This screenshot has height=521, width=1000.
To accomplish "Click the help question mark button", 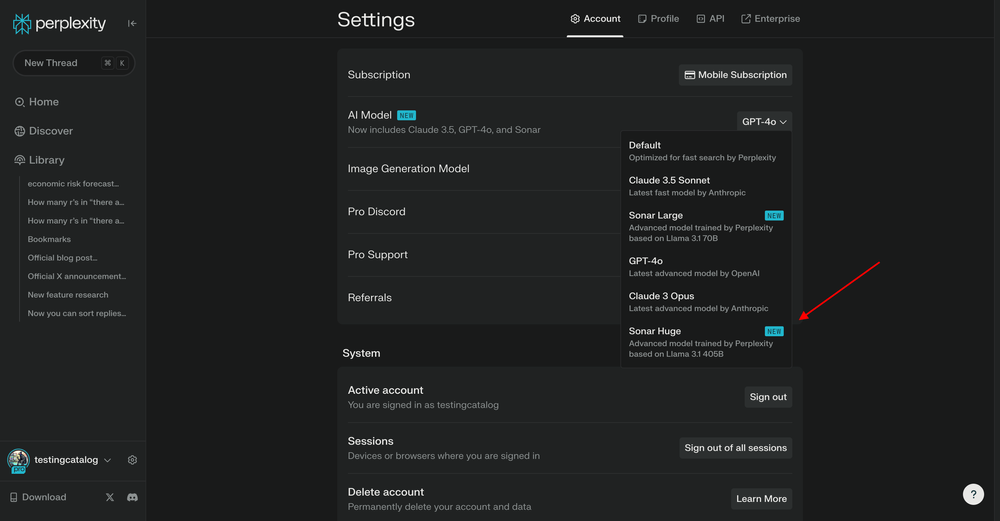I will pyautogui.click(x=973, y=494).
